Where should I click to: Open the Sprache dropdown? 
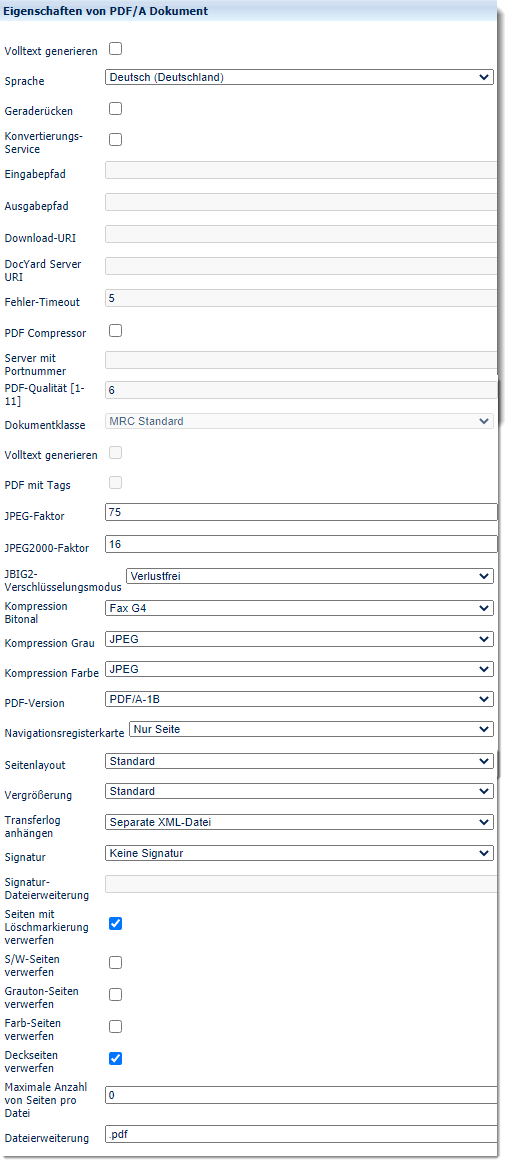[299, 77]
